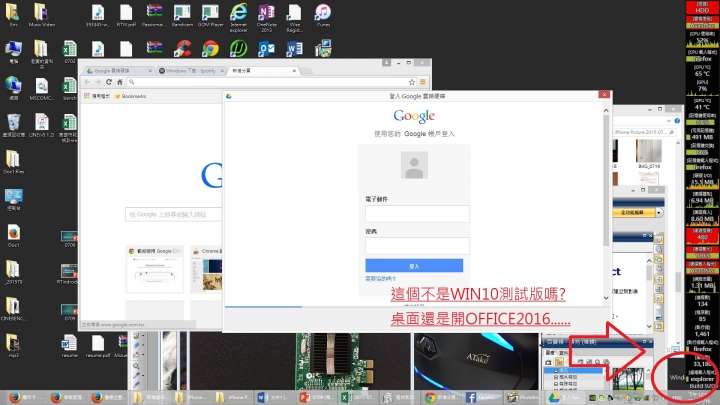Select the resume Word document on desktop
720x405 pixels.
(x=69, y=346)
